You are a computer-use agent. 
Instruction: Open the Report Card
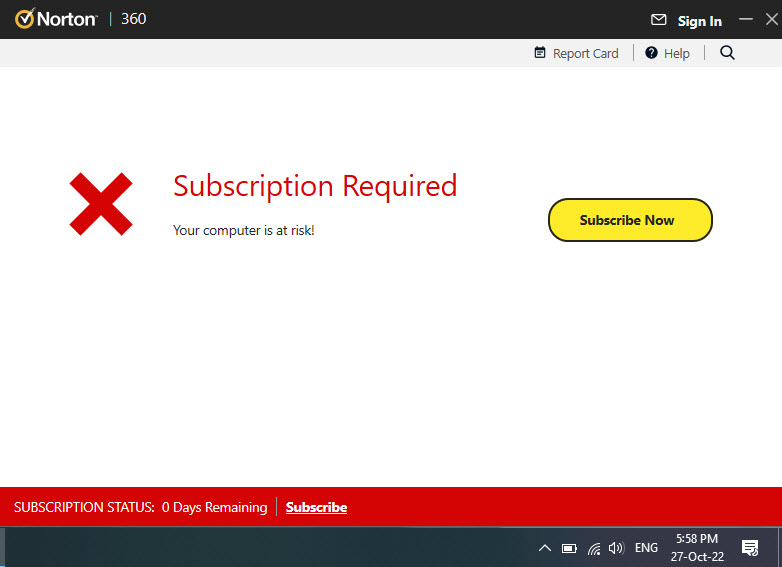click(x=576, y=53)
